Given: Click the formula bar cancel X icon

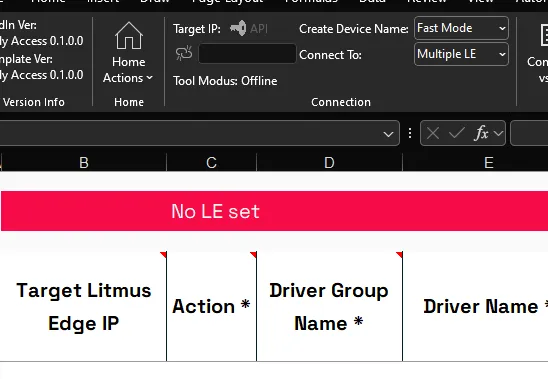Looking at the screenshot, I should click(433, 133).
